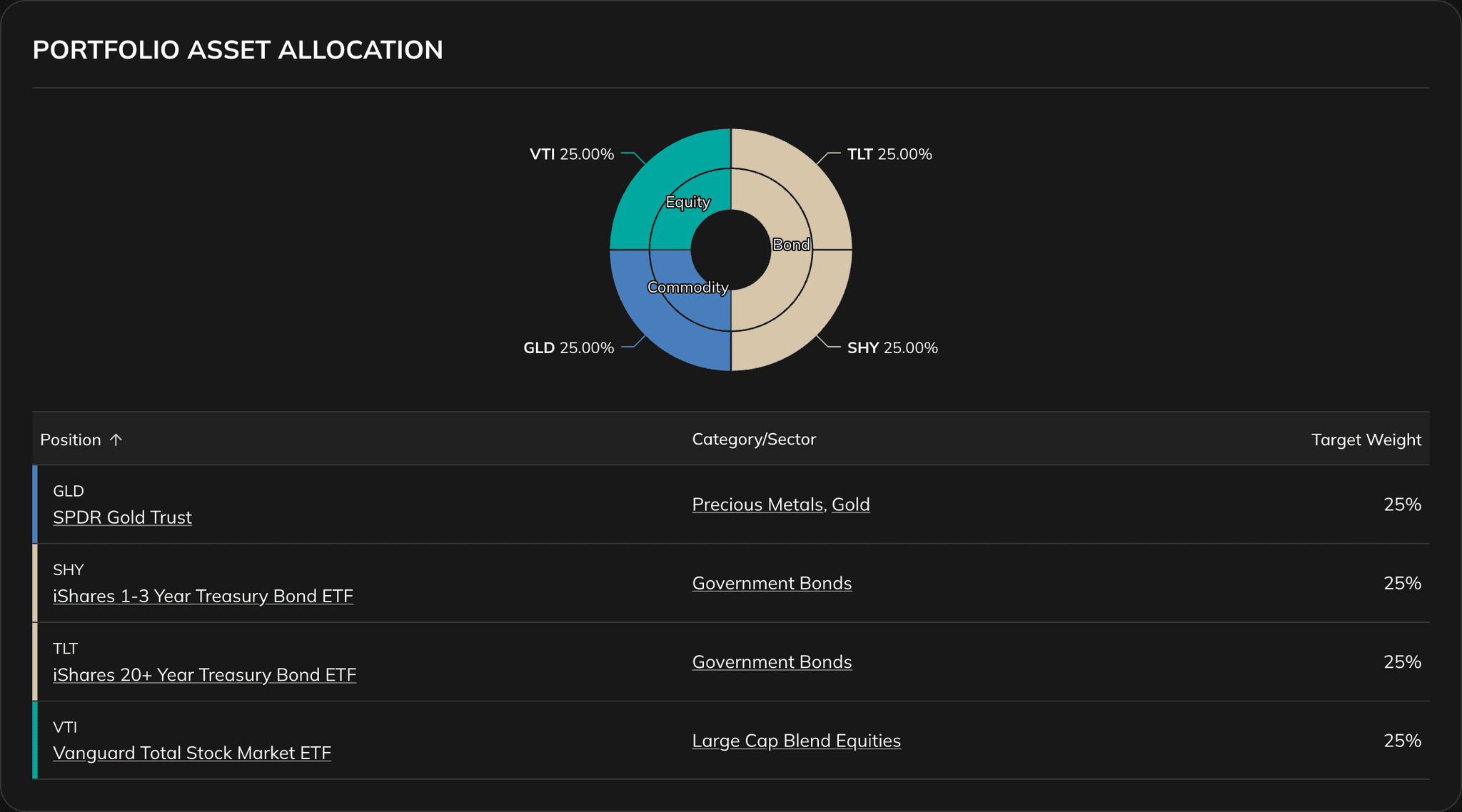This screenshot has width=1462, height=812.
Task: Click the sort arrow on the Position column
Action: tap(116, 440)
